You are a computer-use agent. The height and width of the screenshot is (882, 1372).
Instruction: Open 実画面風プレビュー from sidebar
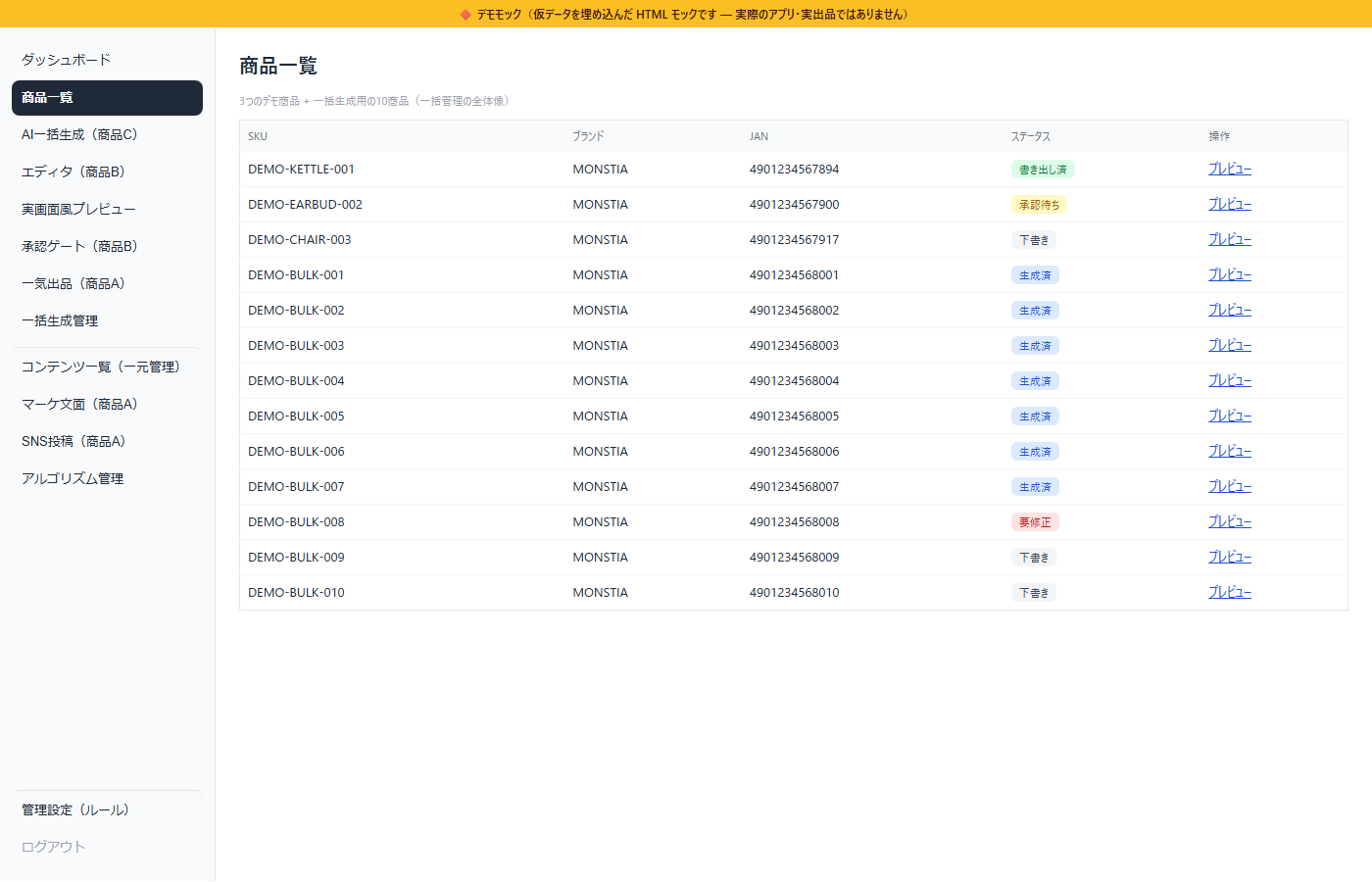[x=107, y=210]
